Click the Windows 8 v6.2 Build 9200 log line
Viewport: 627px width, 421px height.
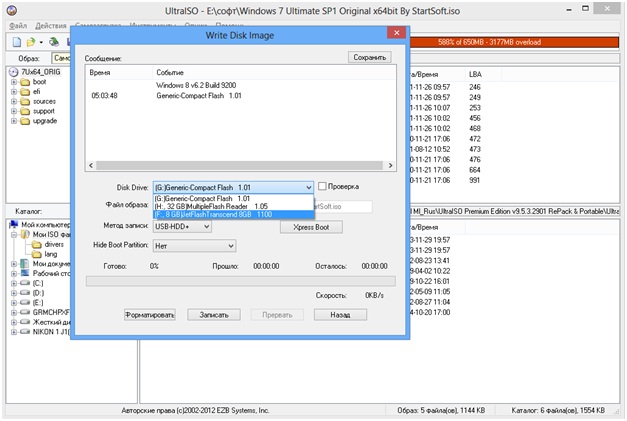196,85
